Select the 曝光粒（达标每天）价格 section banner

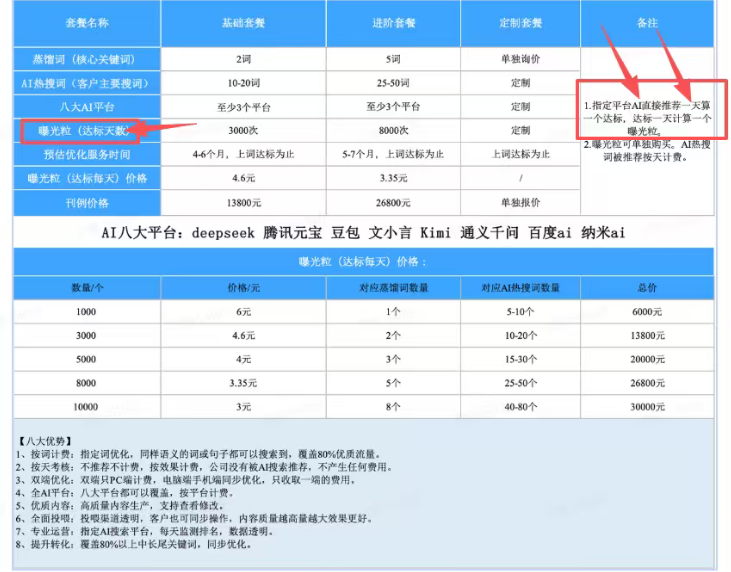click(364, 262)
